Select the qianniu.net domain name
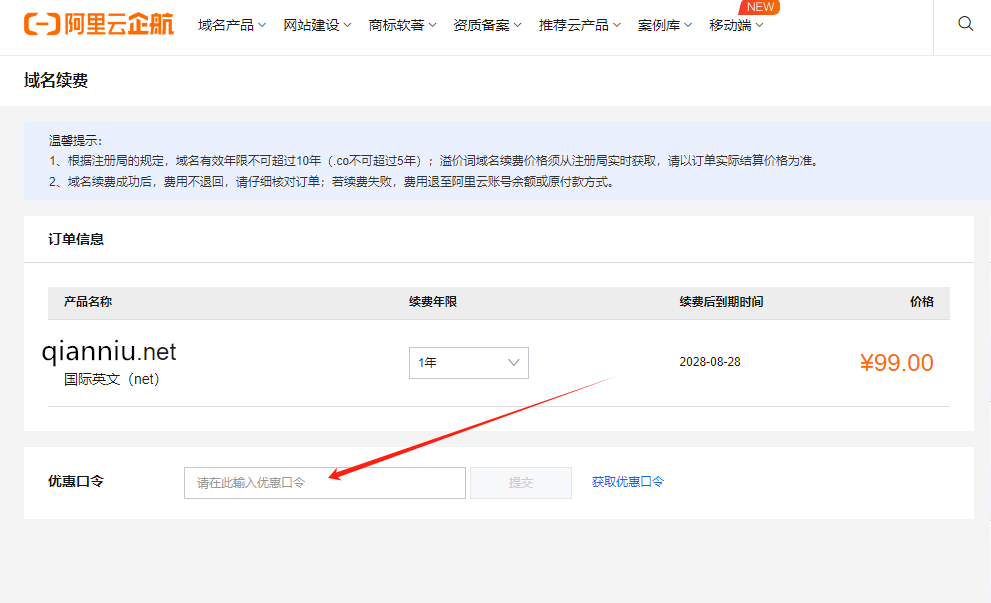 click(x=108, y=350)
